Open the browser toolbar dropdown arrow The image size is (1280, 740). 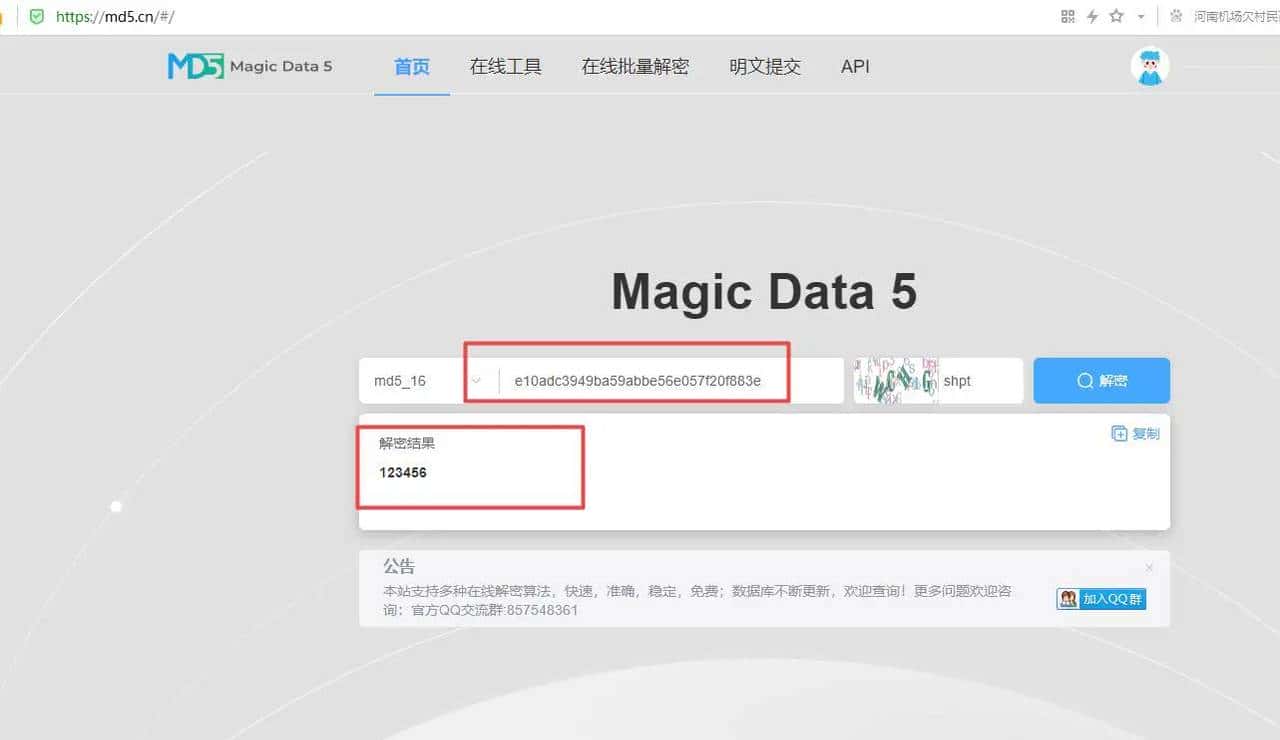pyautogui.click(x=1141, y=17)
